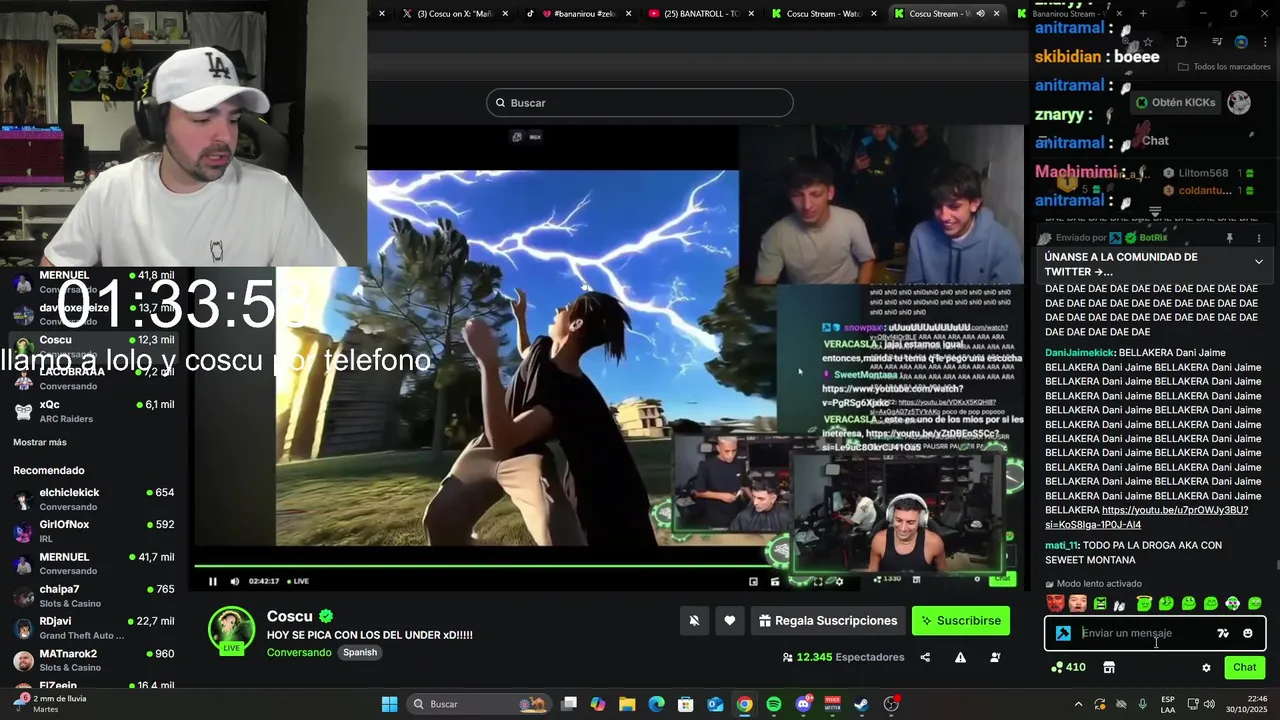The height and width of the screenshot is (720, 1280).
Task: Open Coscu's channel avatar
Action: coord(231,630)
